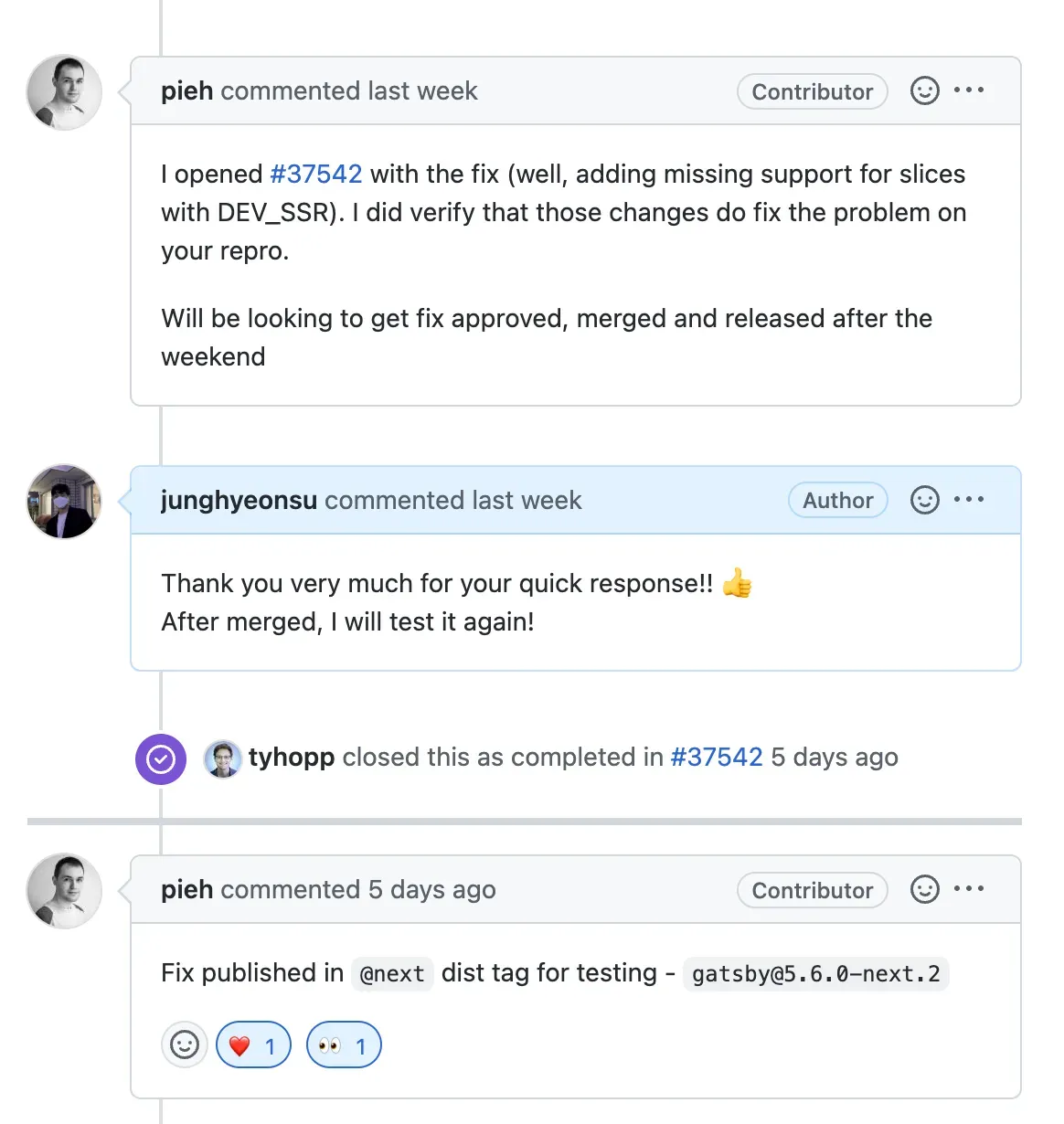
Task: Open tyhopp's small avatar in the closed event
Action: pos(222,758)
